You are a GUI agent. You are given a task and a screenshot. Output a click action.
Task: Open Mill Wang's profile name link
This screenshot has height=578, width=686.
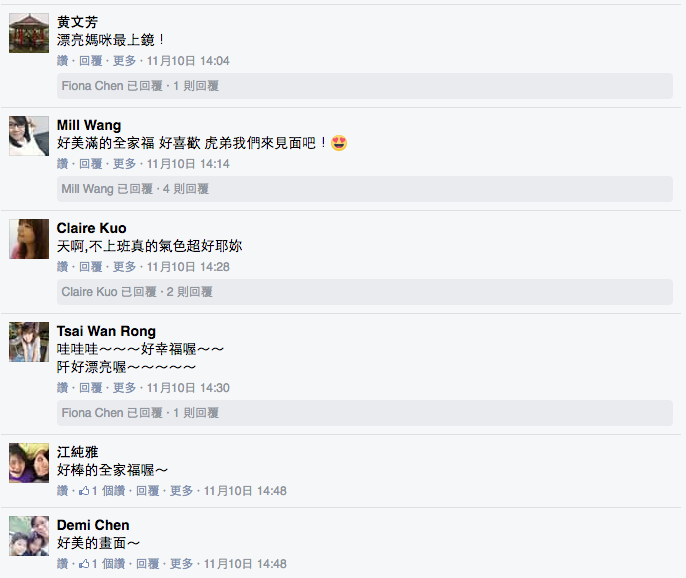[x=88, y=125]
